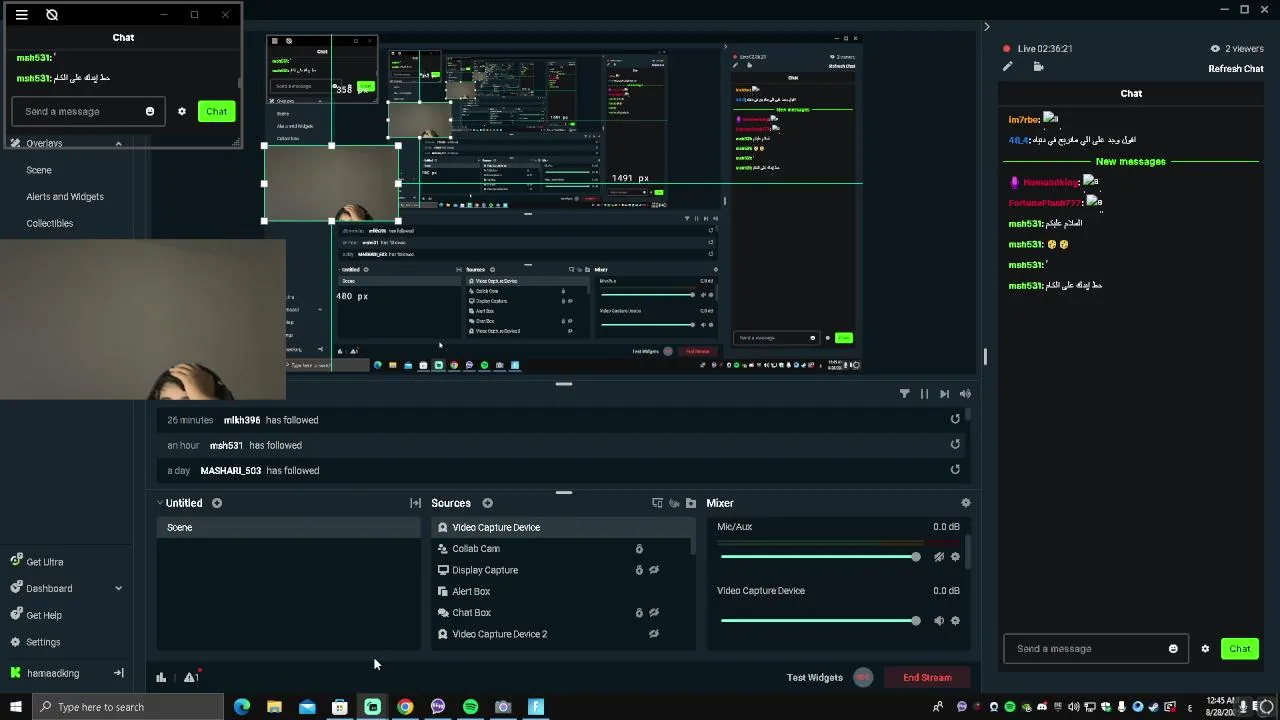
Task: Log out of hamaadking using arrow icon
Action: tap(118, 673)
